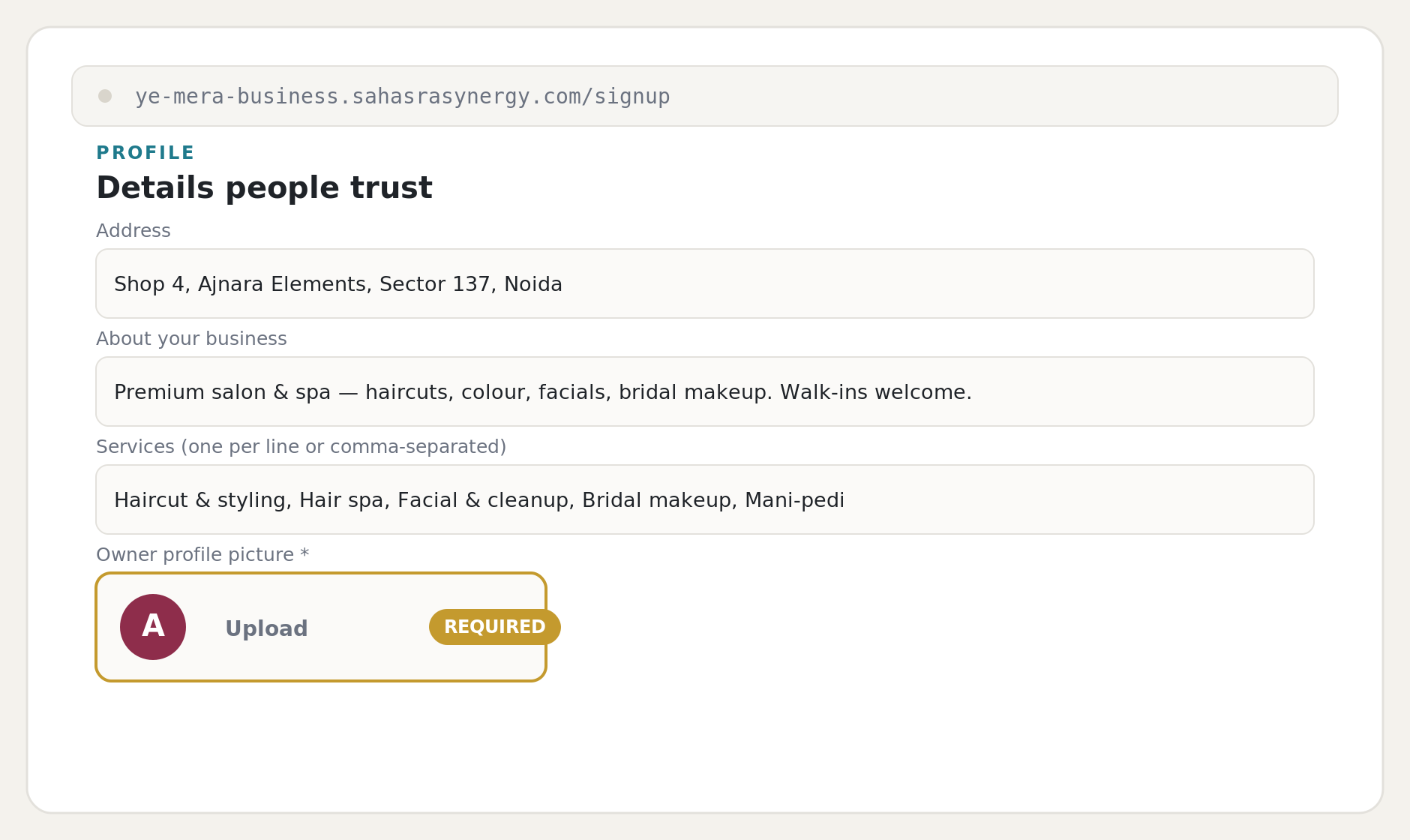Screen dimensions: 1410x840
Task: Click the PROFILE section label
Action: (145, 153)
